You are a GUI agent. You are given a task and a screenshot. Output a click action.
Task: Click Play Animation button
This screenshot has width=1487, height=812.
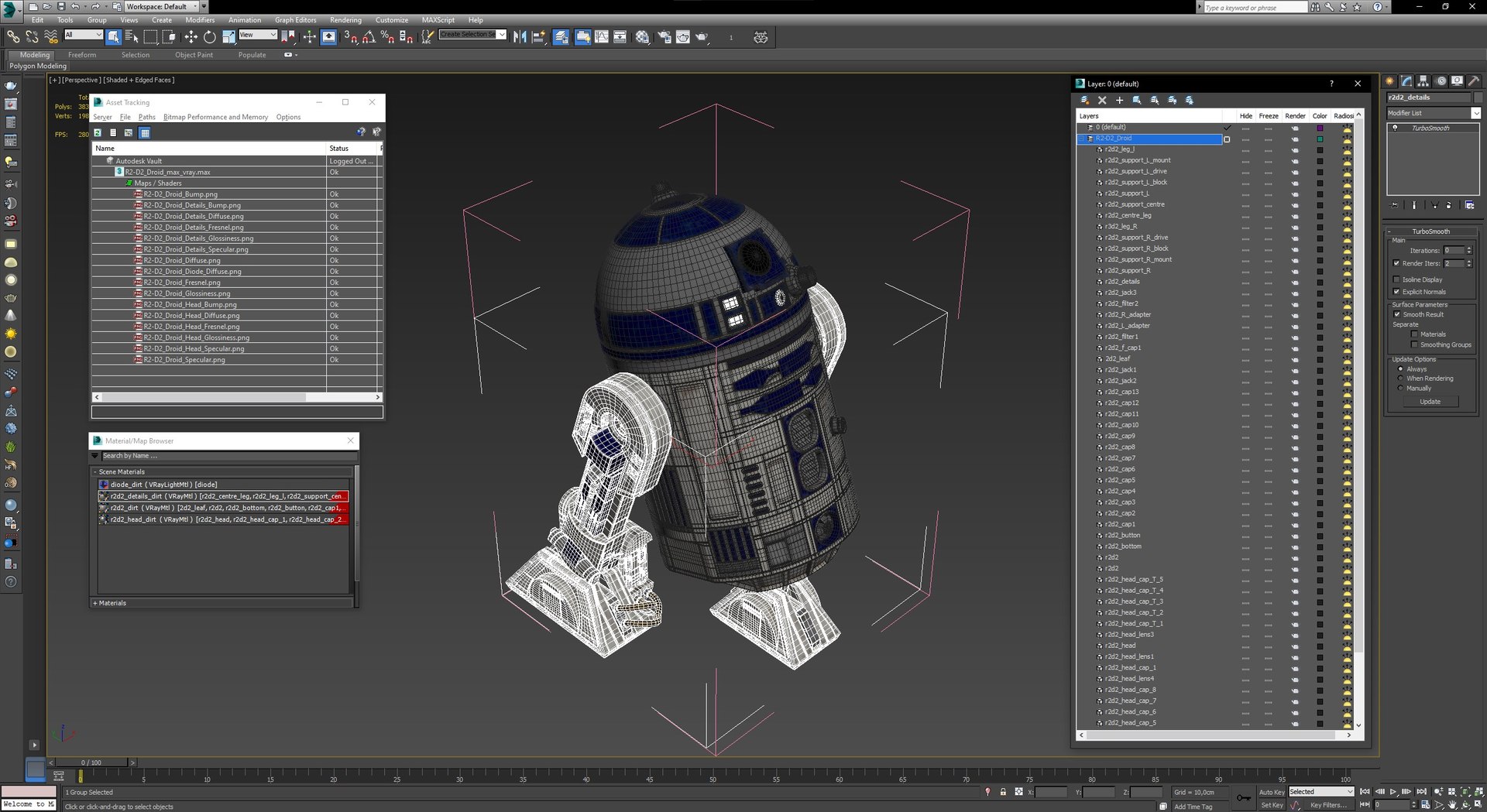(x=1393, y=792)
